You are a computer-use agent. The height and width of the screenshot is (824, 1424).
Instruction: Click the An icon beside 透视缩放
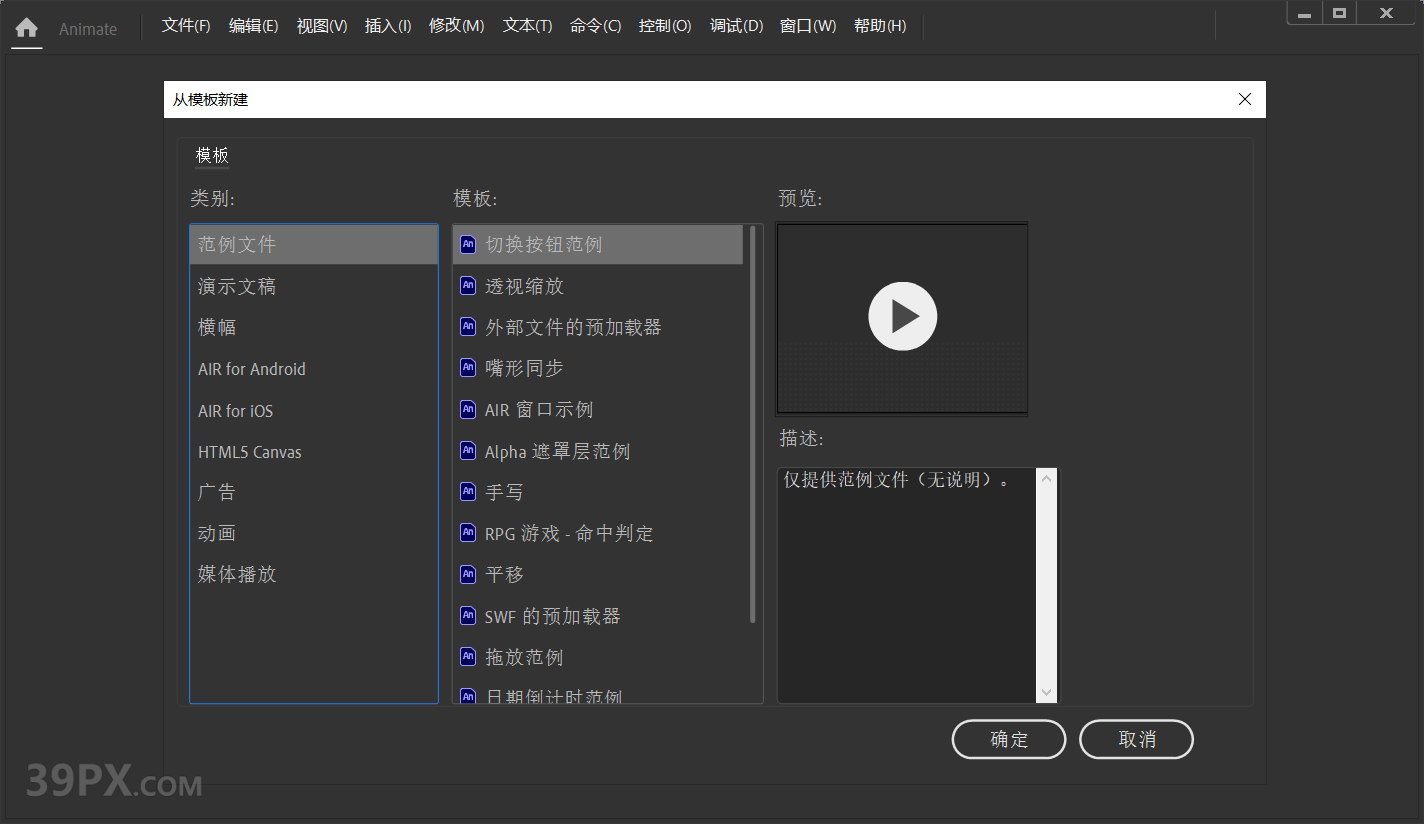[467, 285]
